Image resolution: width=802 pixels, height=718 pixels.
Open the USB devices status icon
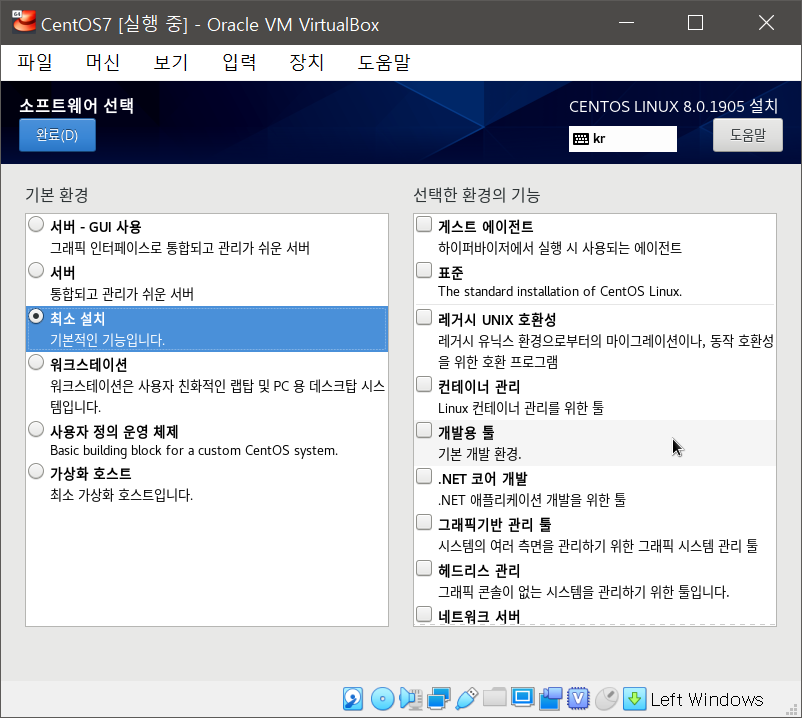point(466,699)
